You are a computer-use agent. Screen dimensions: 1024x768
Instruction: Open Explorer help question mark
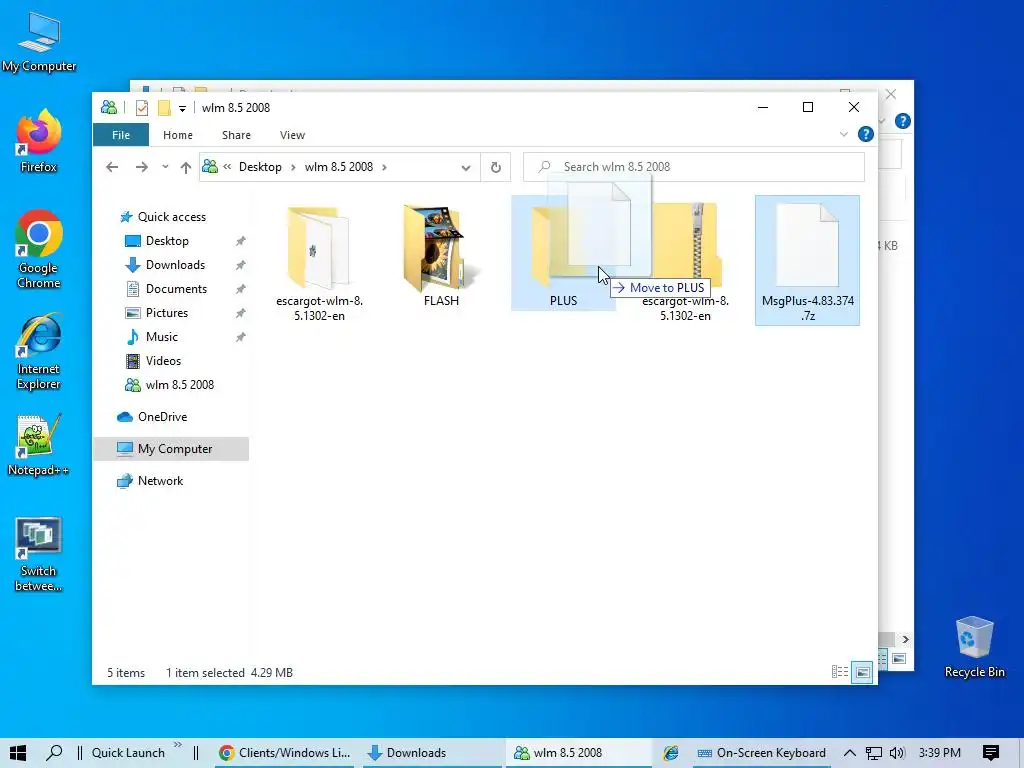pyautogui.click(x=866, y=135)
